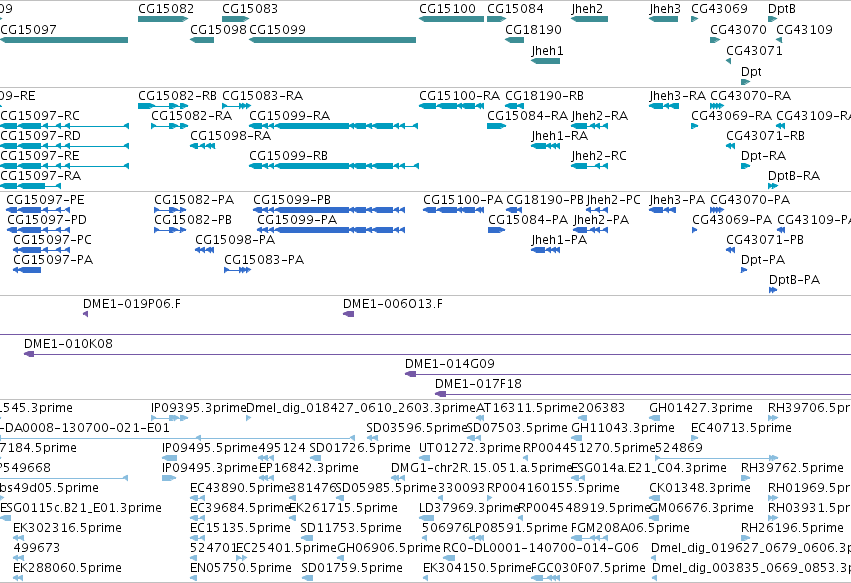This screenshot has height=583, width=851.
Task: Select the DME1-019P06.F BAC end
Action: pos(85,314)
